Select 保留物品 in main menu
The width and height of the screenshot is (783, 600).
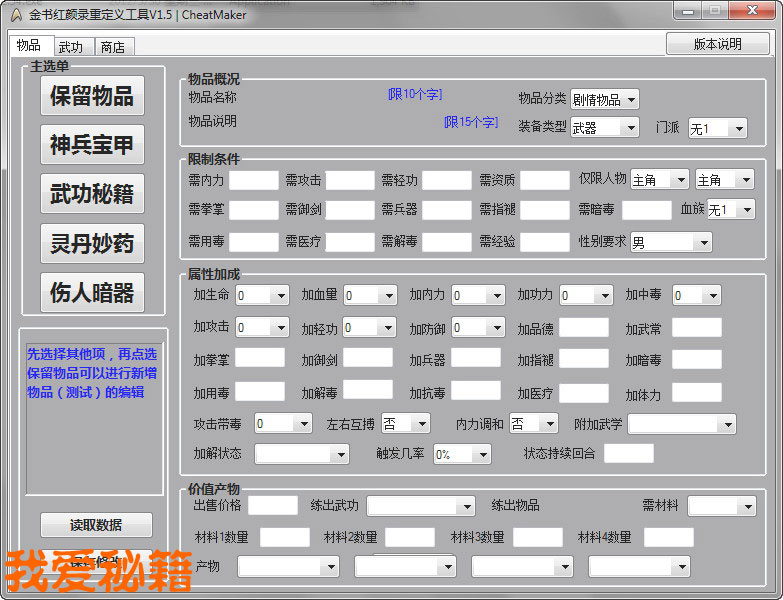coord(92,96)
